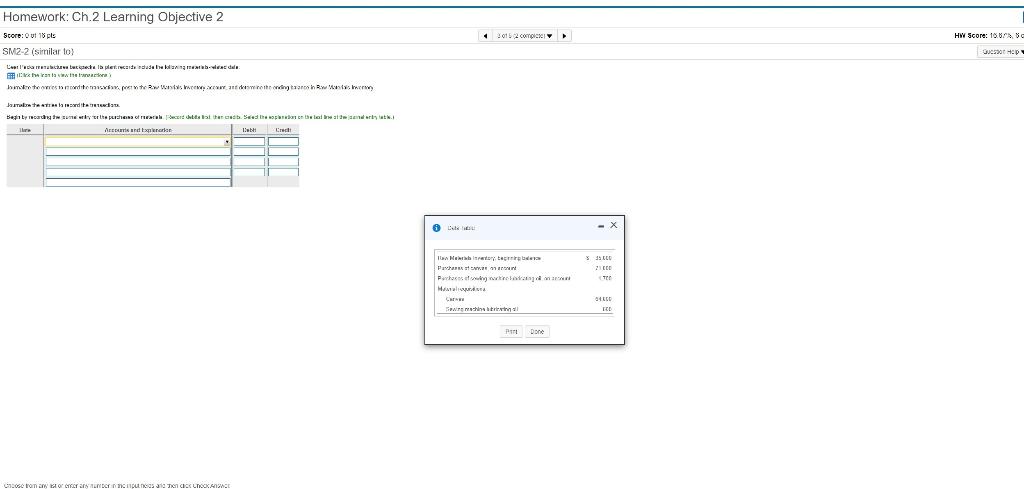Image resolution: width=1024 pixels, height=489 pixels.
Task: Click 'Purchases of sewing machine lubricating oil' row
Action: tap(524, 278)
